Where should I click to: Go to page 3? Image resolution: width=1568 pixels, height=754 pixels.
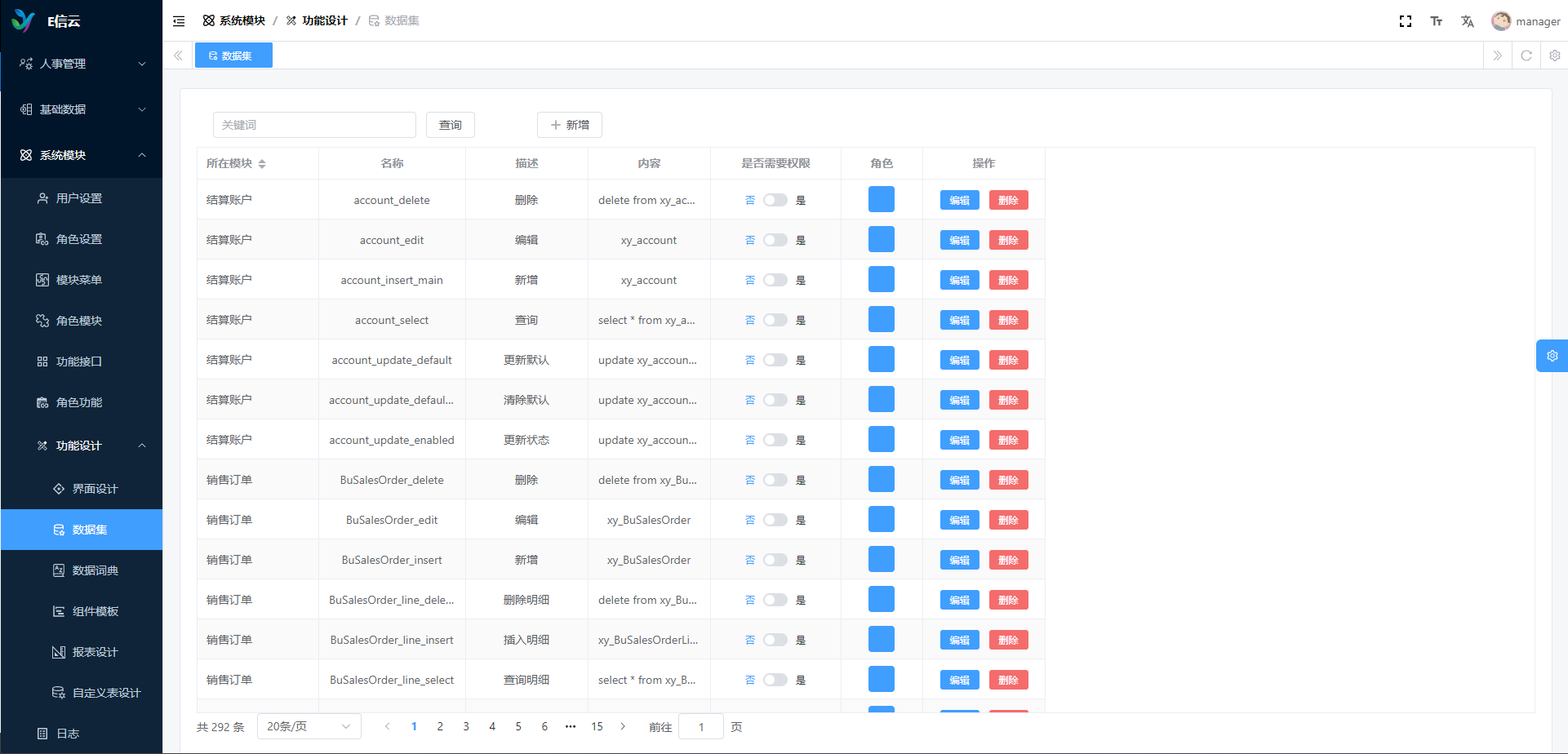tap(466, 726)
